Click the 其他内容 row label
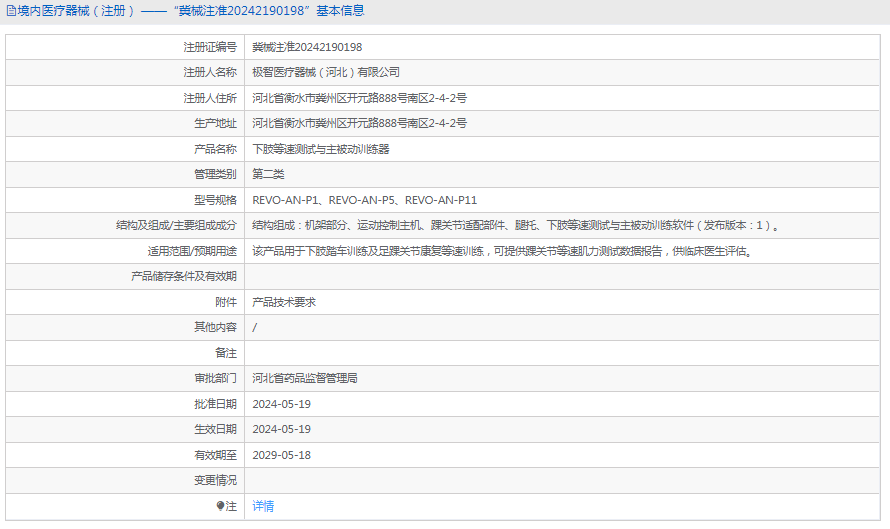890x529 pixels. click(x=215, y=327)
